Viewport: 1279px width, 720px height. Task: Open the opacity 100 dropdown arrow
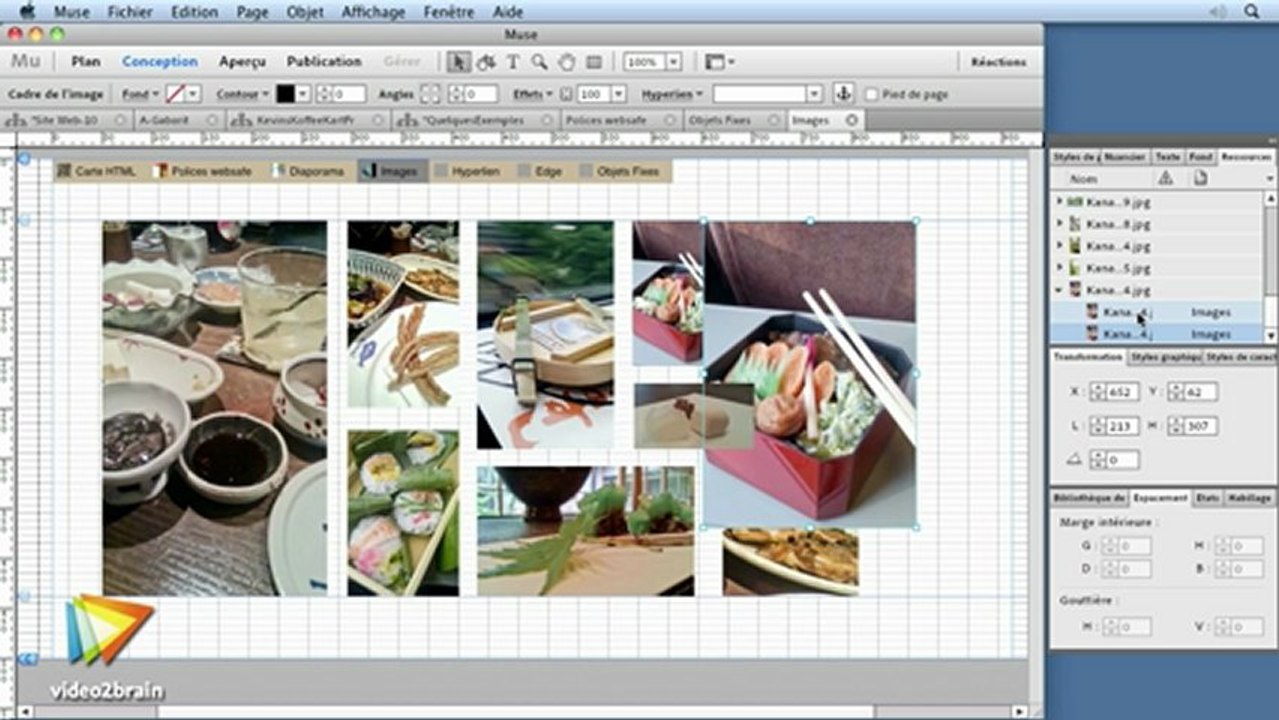[618, 94]
